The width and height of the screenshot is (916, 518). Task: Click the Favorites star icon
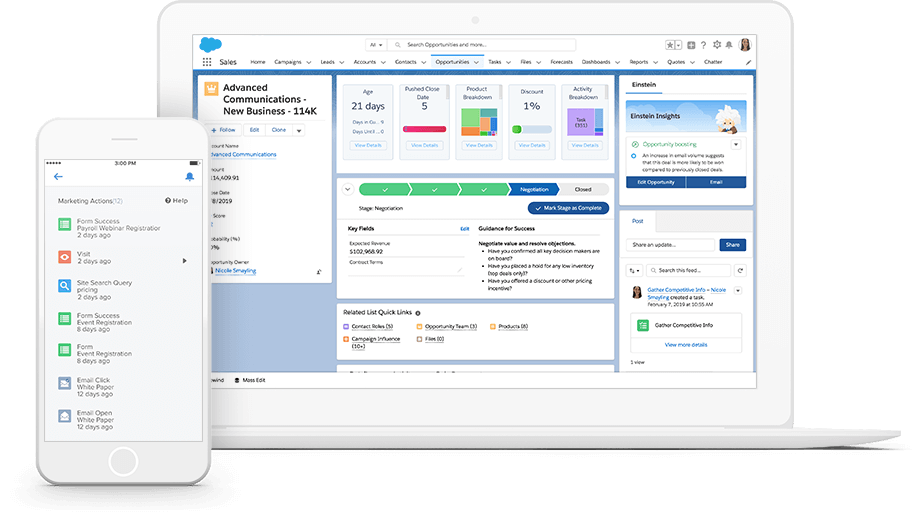pyautogui.click(x=670, y=45)
